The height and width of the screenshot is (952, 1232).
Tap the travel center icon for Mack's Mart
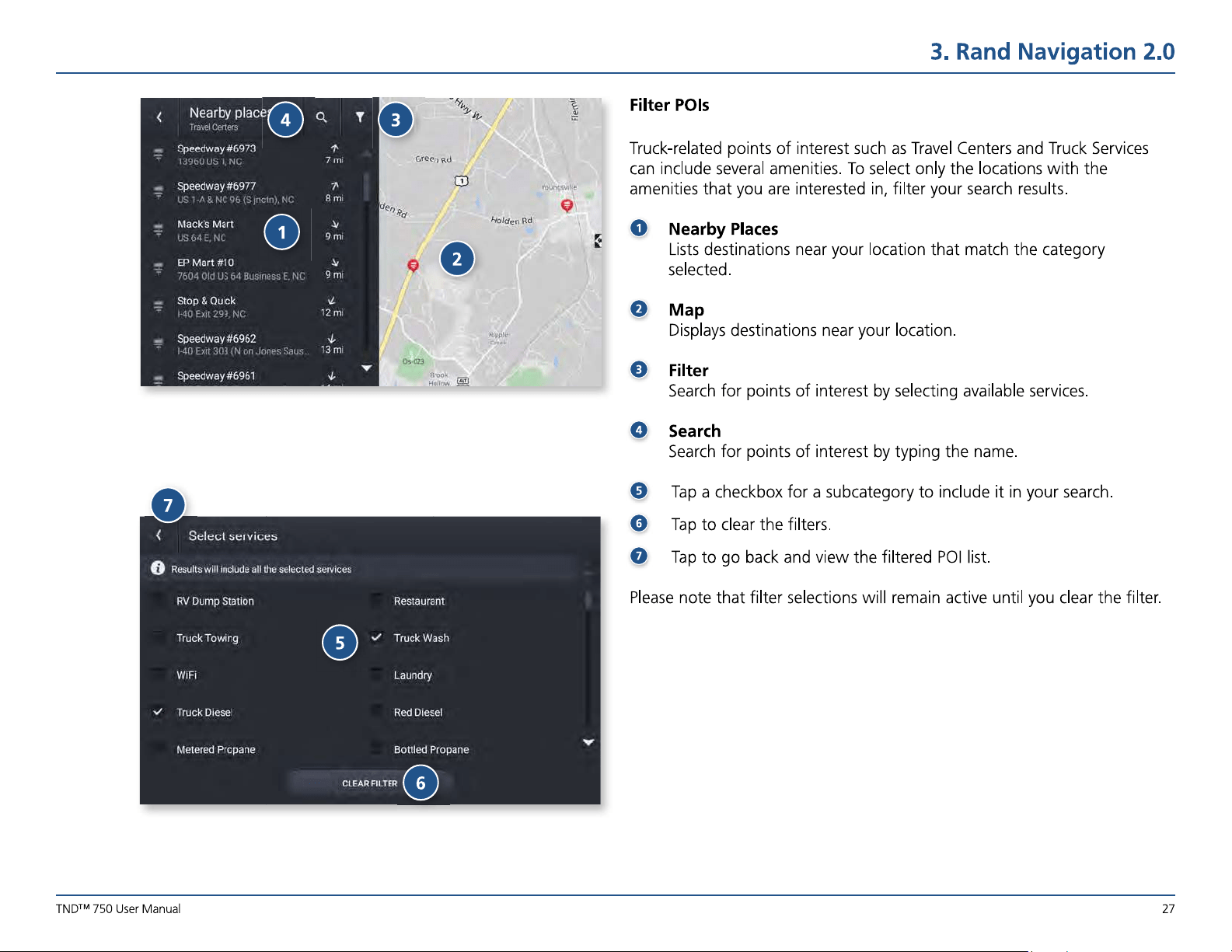[x=158, y=230]
